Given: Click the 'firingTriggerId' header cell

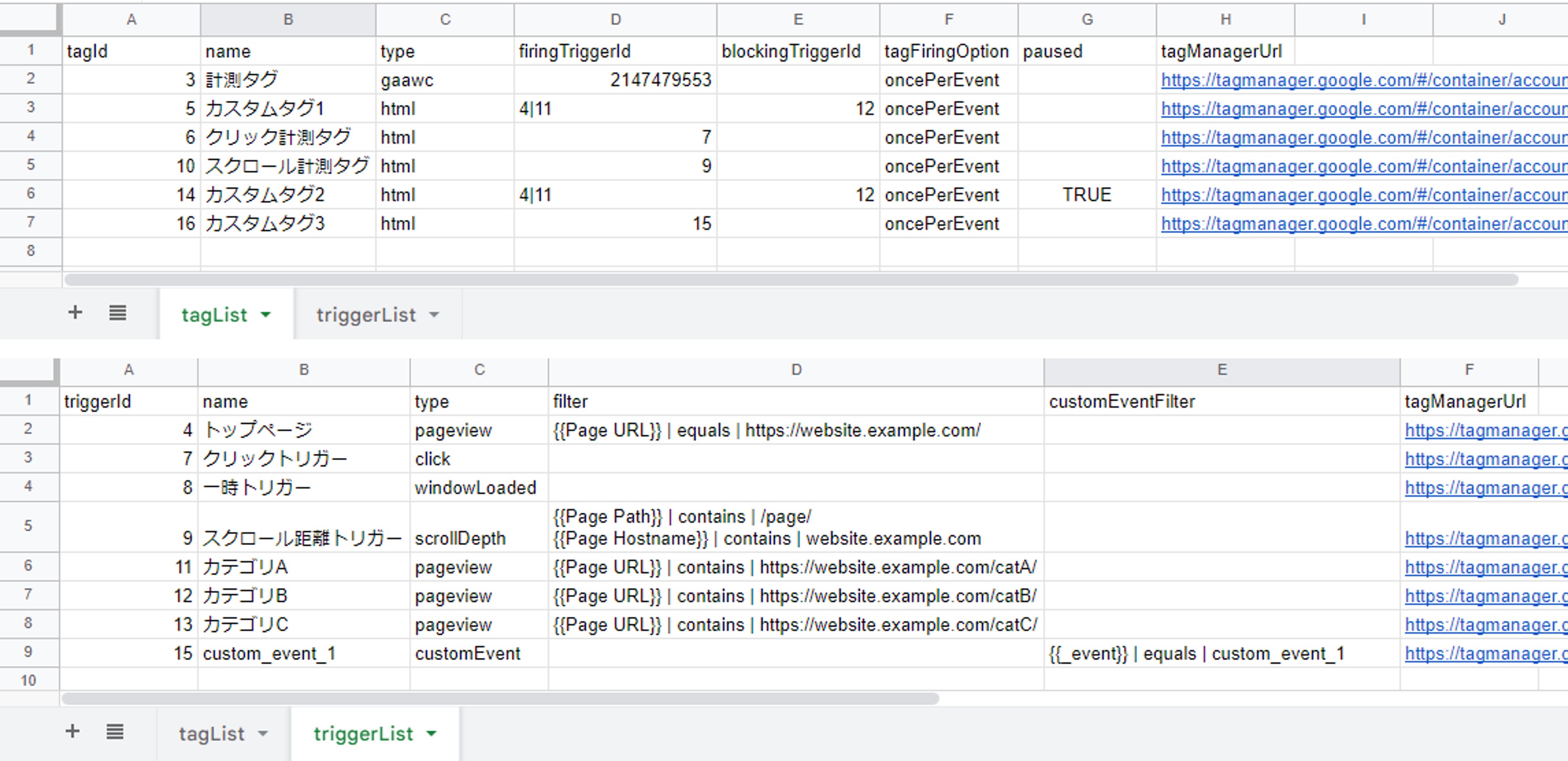Looking at the screenshot, I should (615, 51).
